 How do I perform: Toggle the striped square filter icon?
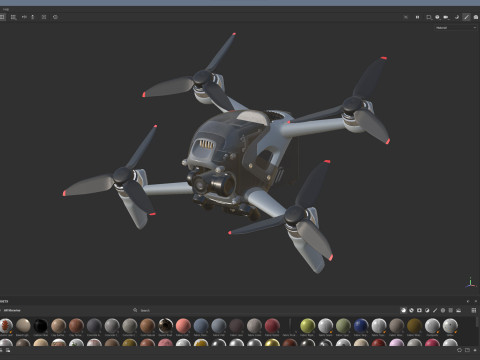451,310
